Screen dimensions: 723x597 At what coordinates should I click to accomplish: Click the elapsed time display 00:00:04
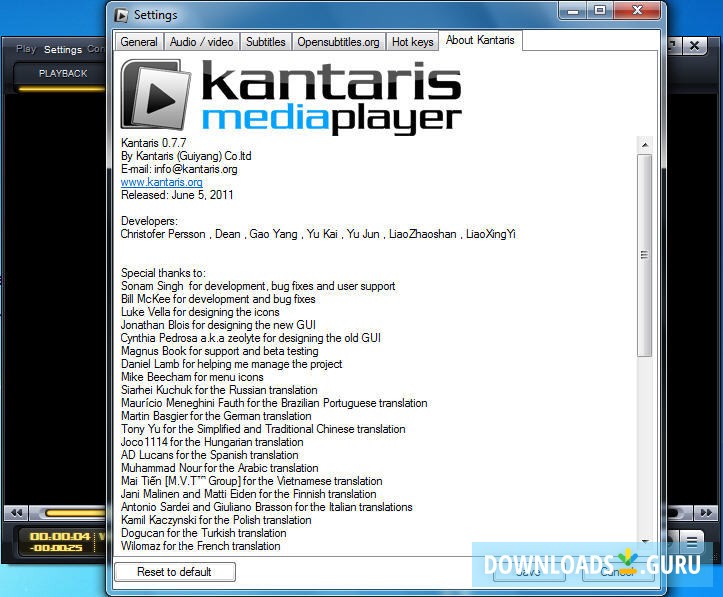coord(60,536)
